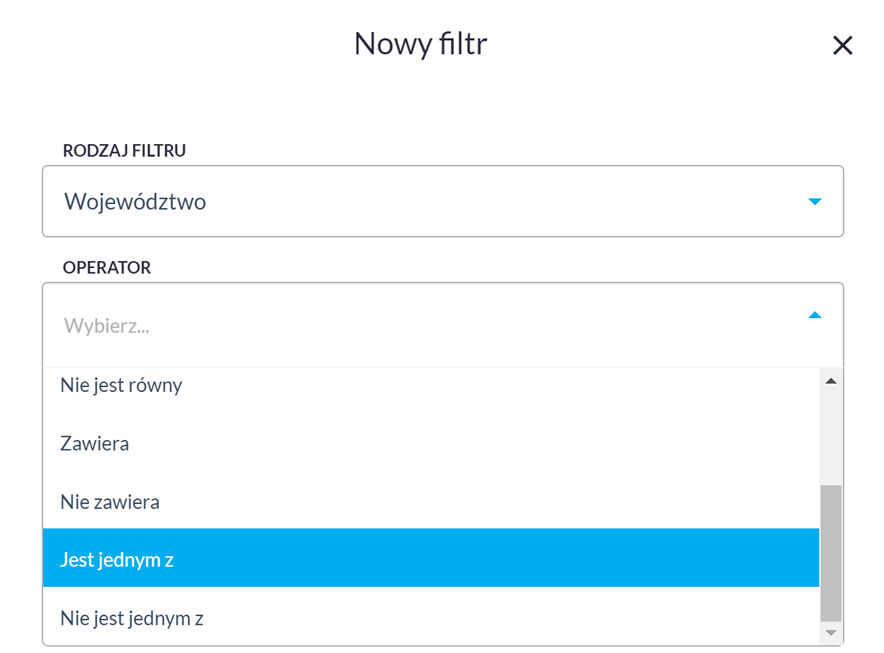Click empty space right of Nie zawiera
884x653 pixels.
(x=485, y=502)
